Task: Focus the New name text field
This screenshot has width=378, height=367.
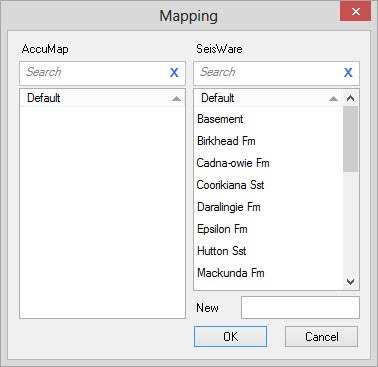Action: (x=300, y=307)
